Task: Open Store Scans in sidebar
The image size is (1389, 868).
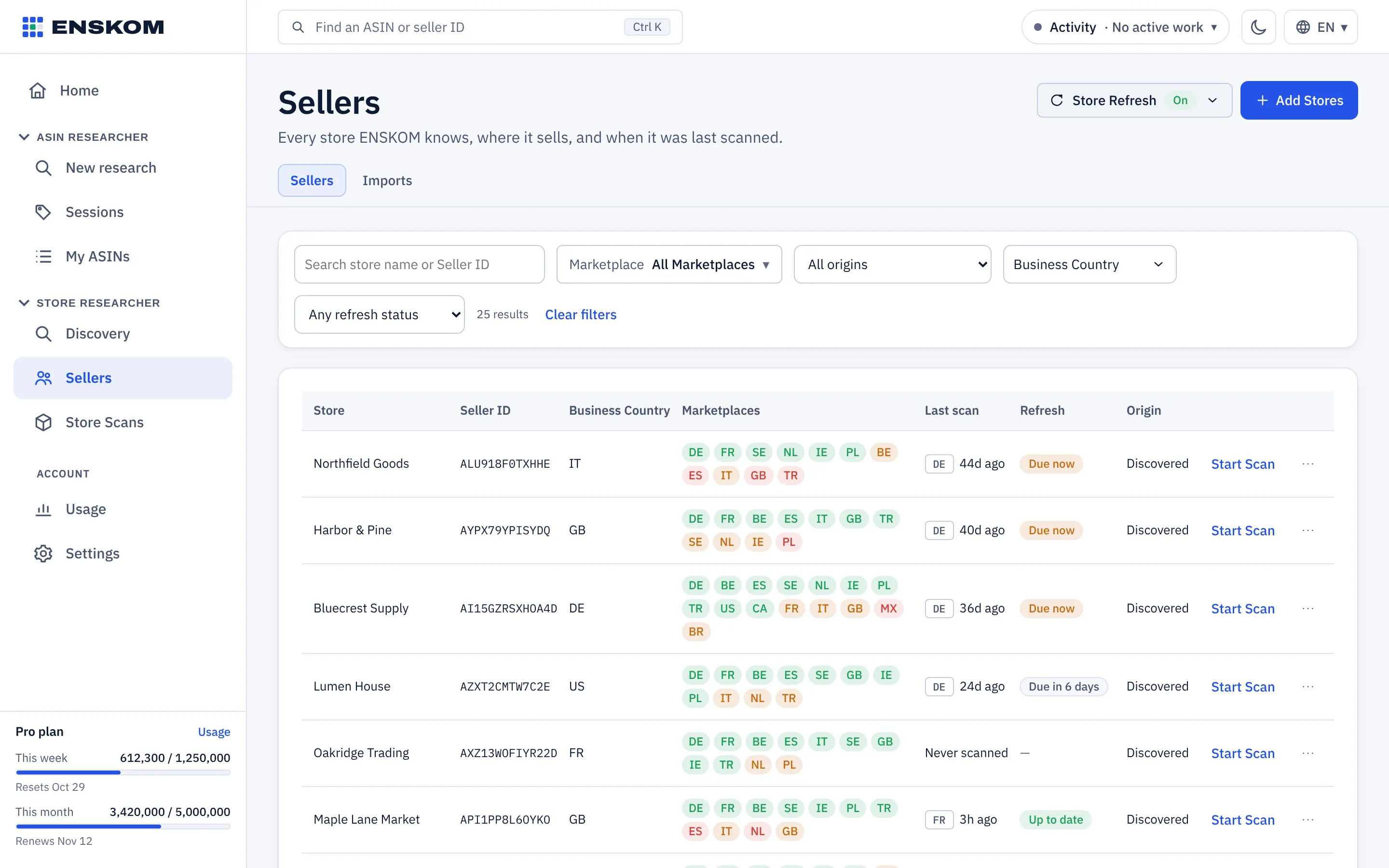Action: click(123, 422)
